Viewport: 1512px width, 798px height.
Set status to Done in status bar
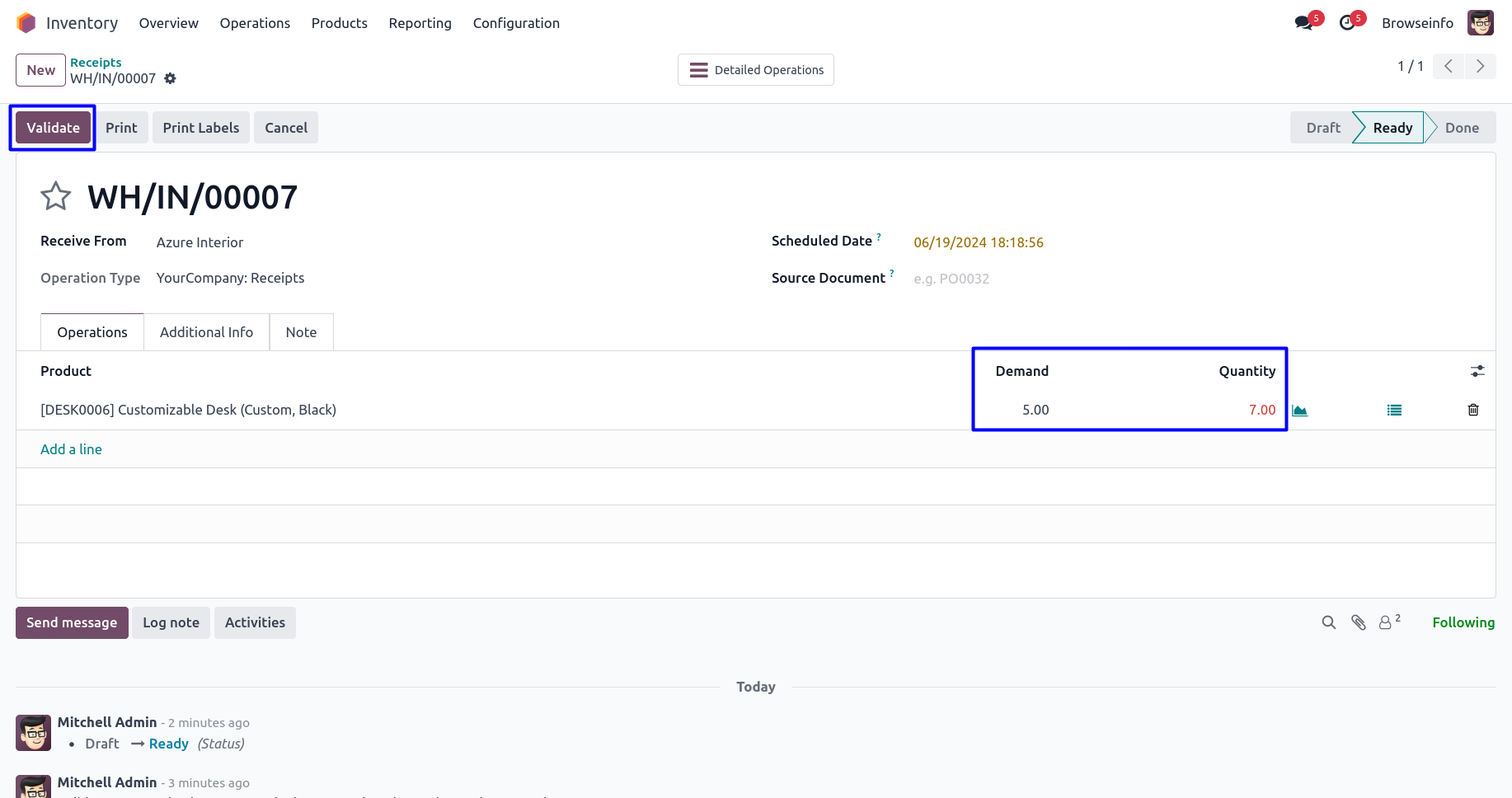coord(1461,128)
